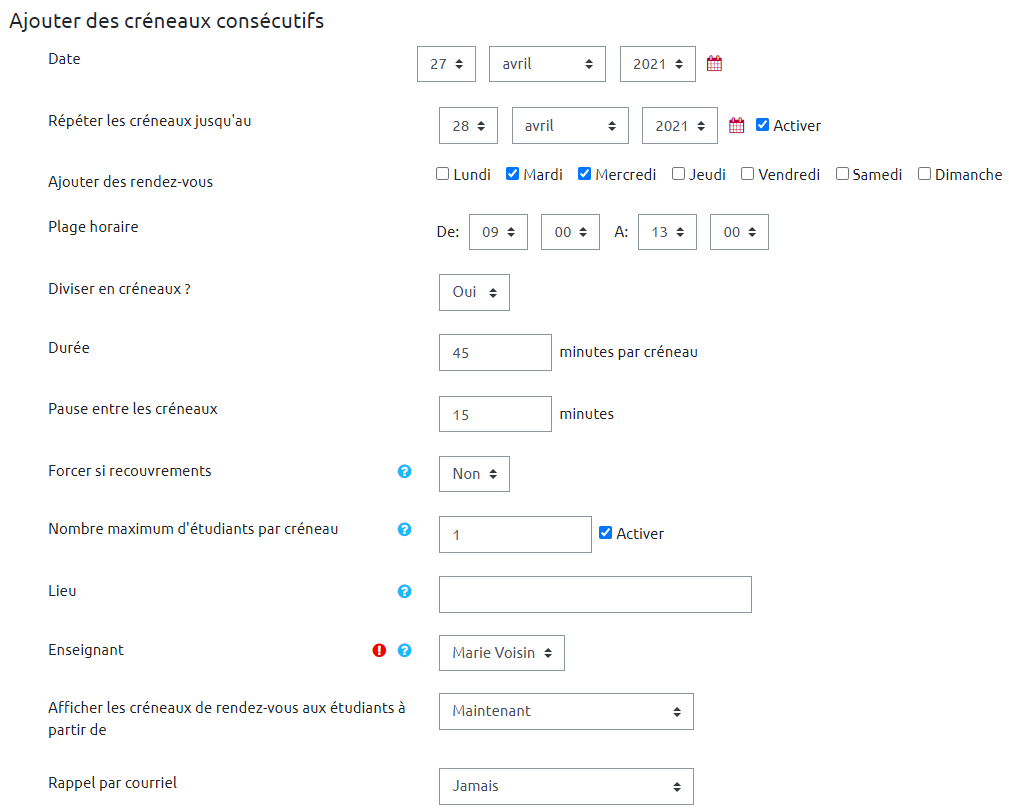Open the Enseignant dropdown showing Marie Voisin

pyautogui.click(x=501, y=653)
